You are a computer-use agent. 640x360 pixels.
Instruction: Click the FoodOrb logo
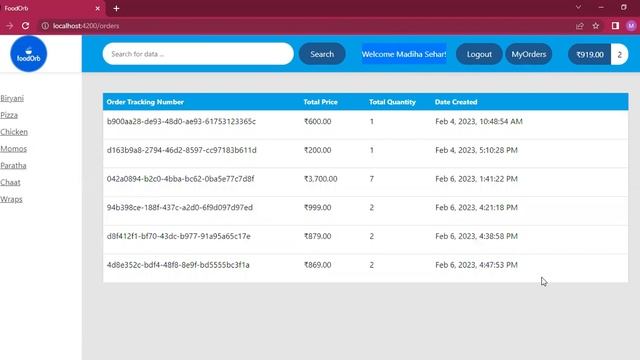coord(29,54)
